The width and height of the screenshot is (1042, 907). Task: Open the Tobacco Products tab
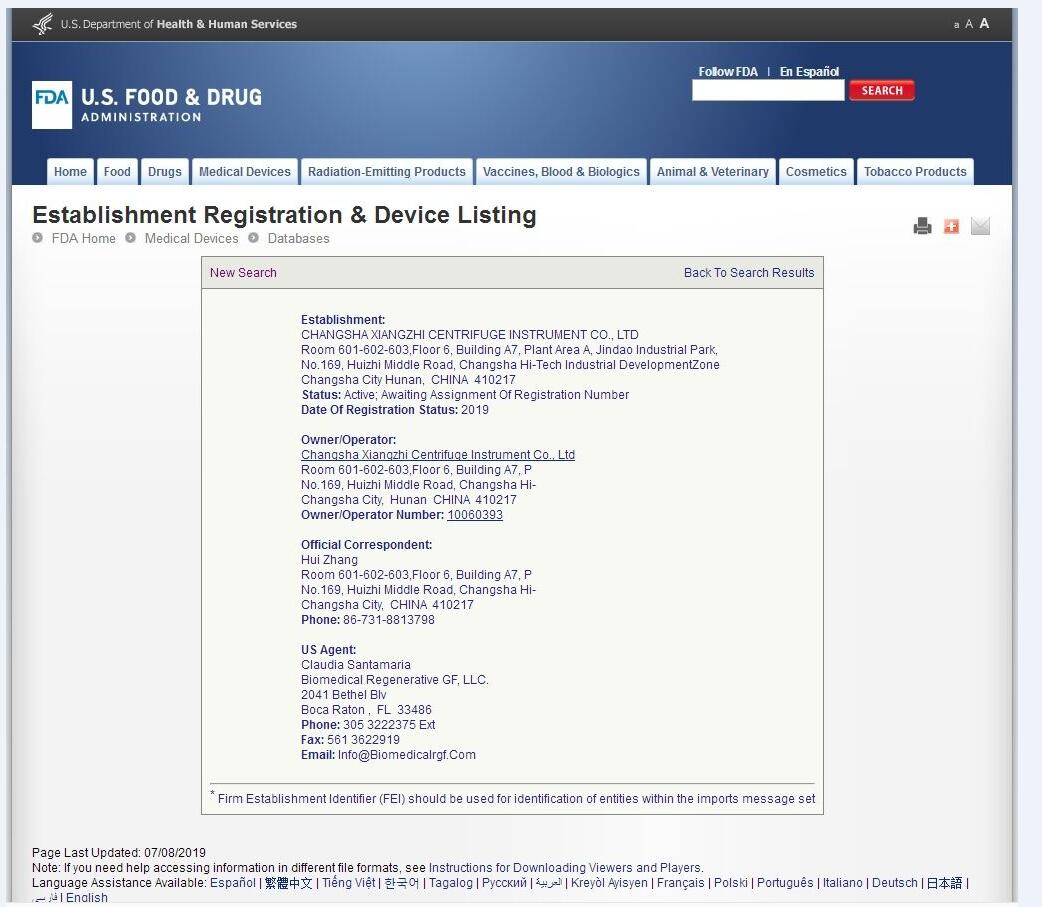(x=915, y=172)
